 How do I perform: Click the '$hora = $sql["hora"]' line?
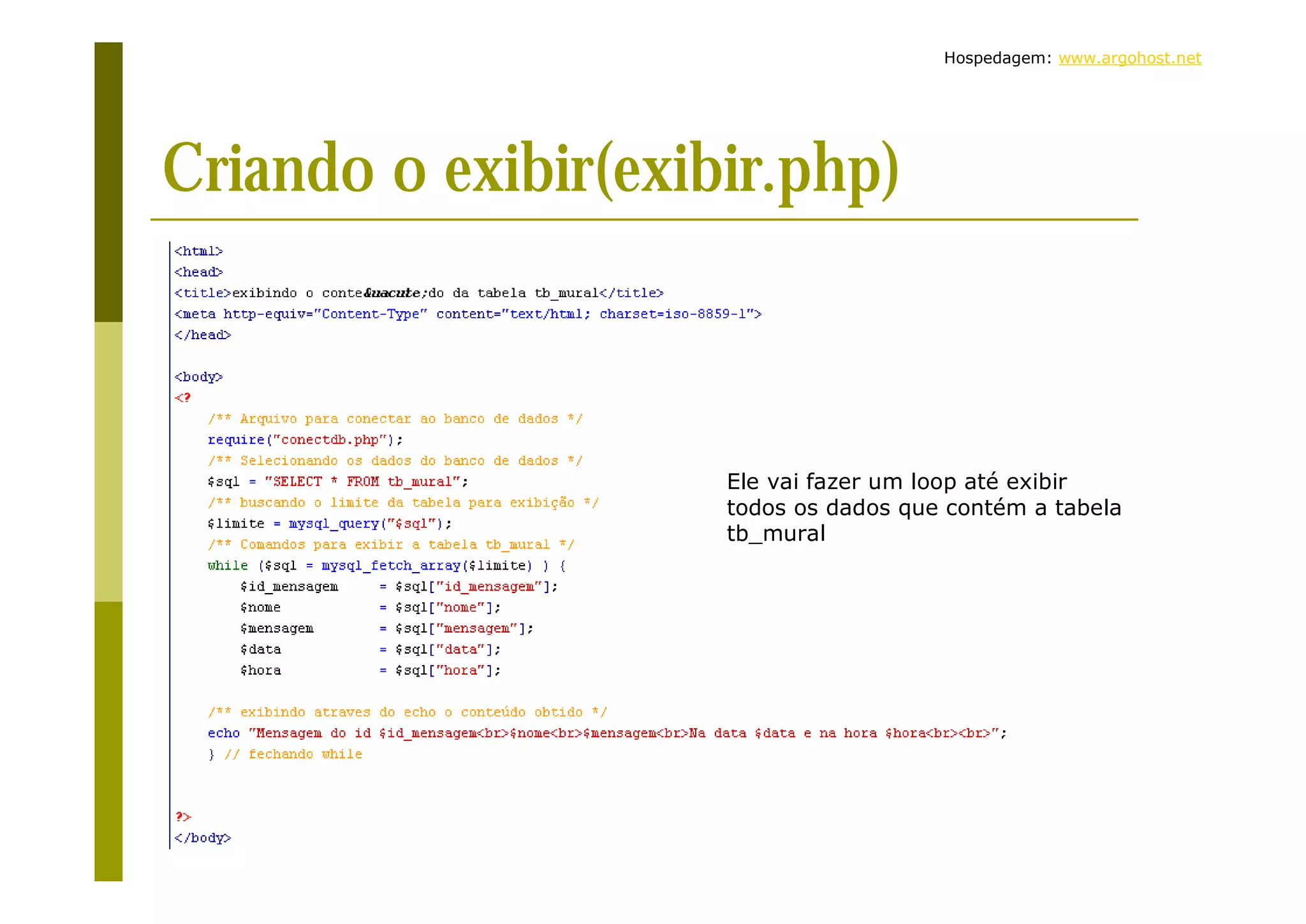point(371,671)
